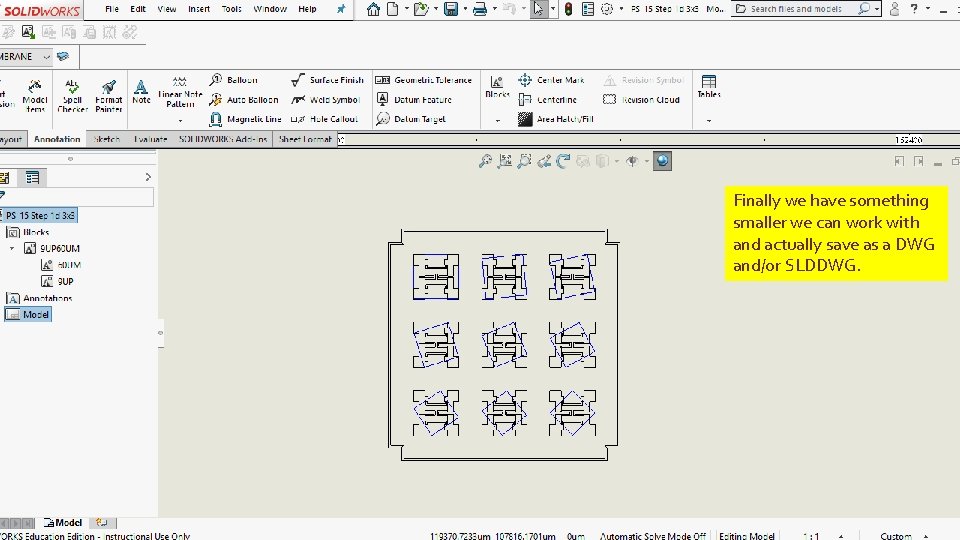Image resolution: width=960 pixels, height=540 pixels.
Task: Insert a Revision Cloud
Action: 641,100
